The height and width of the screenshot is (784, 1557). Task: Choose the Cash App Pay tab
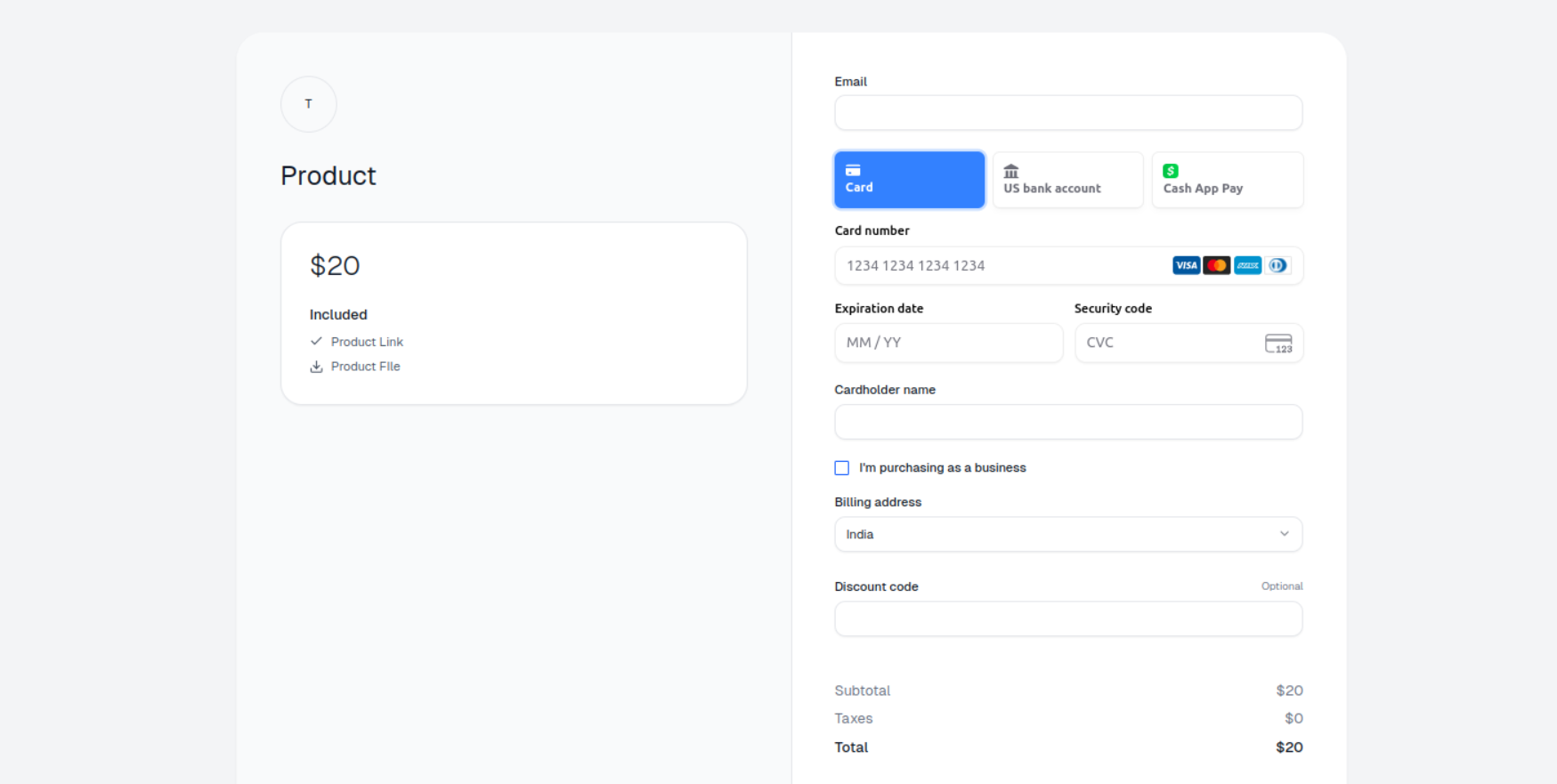(x=1228, y=180)
